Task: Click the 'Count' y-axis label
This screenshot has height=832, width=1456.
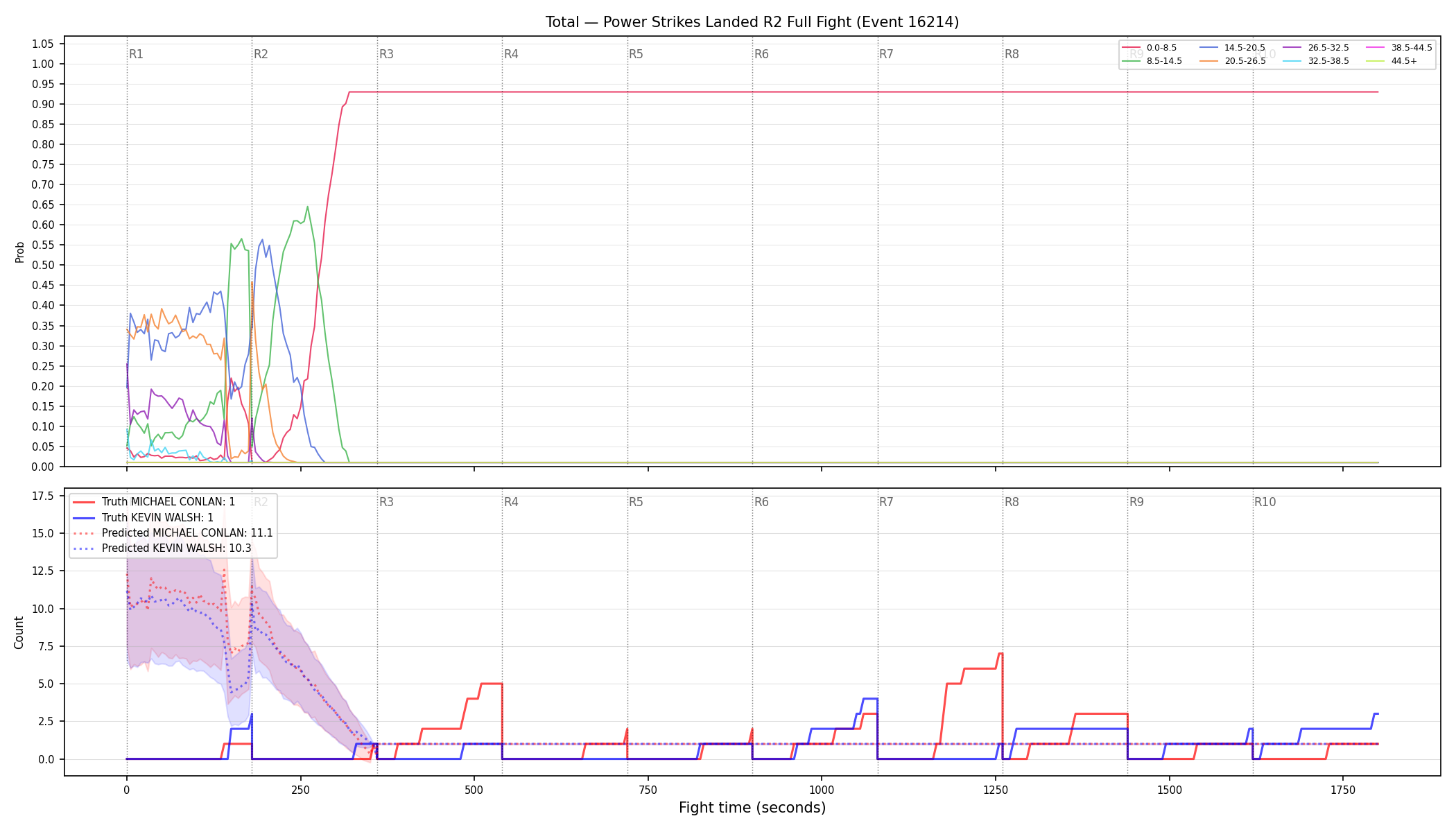Action: 19,632
